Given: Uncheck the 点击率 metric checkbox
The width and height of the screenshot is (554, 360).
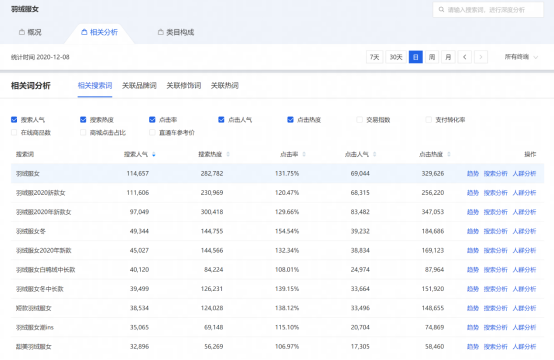Looking at the screenshot, I should [x=152, y=120].
